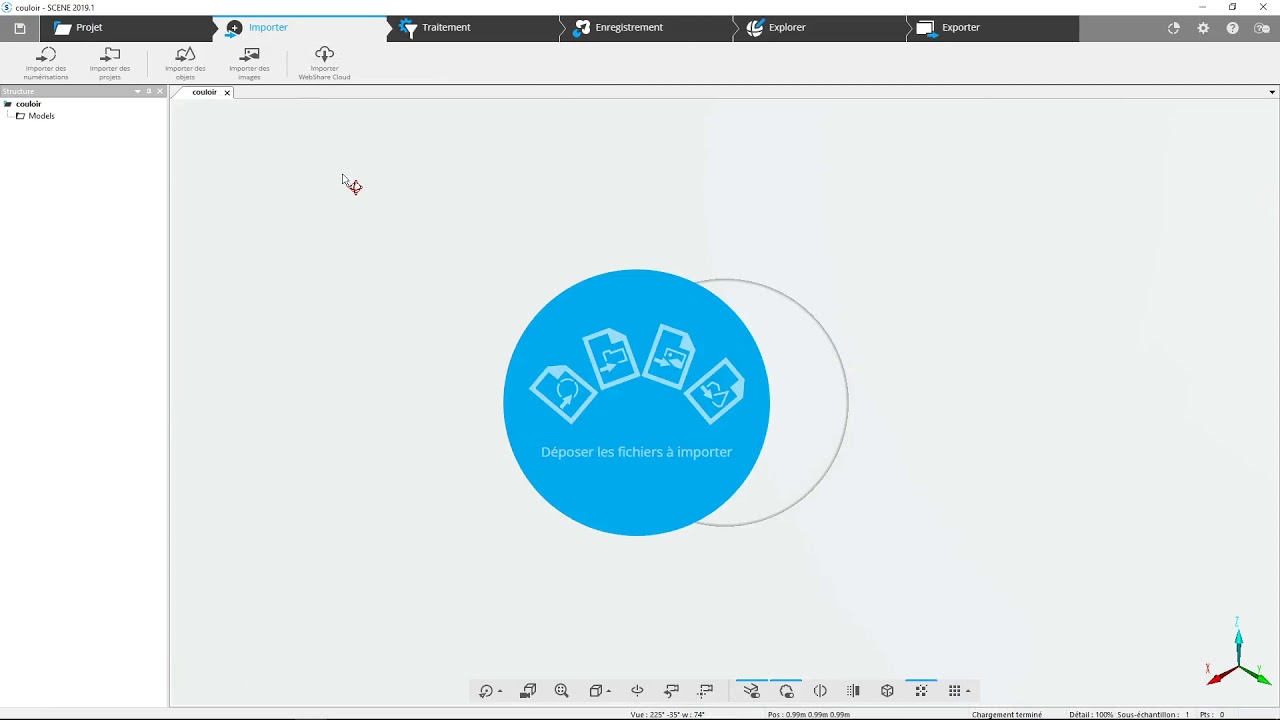
Task: Click the dotted flag marker icon
Action: pyautogui.click(x=706, y=691)
